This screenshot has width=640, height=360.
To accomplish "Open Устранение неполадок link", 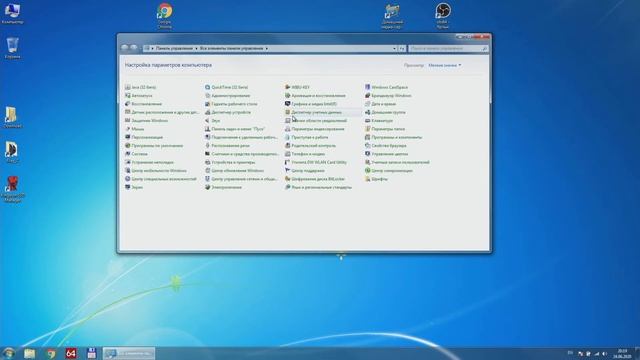I will 152,162.
